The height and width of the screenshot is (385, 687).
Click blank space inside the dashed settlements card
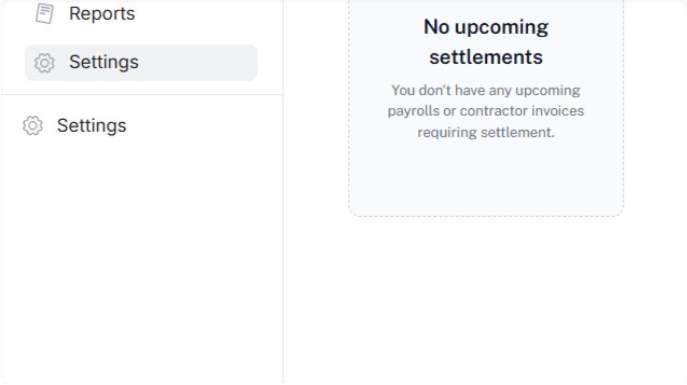(486, 180)
